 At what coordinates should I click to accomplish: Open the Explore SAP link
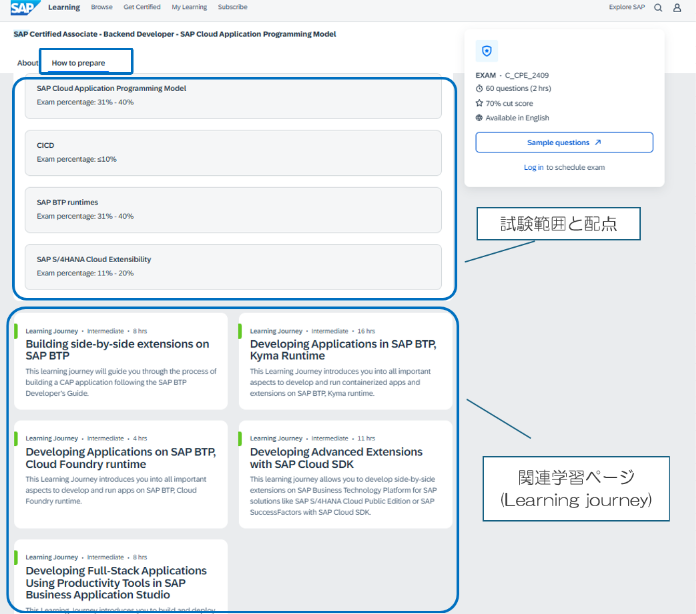(x=627, y=7)
